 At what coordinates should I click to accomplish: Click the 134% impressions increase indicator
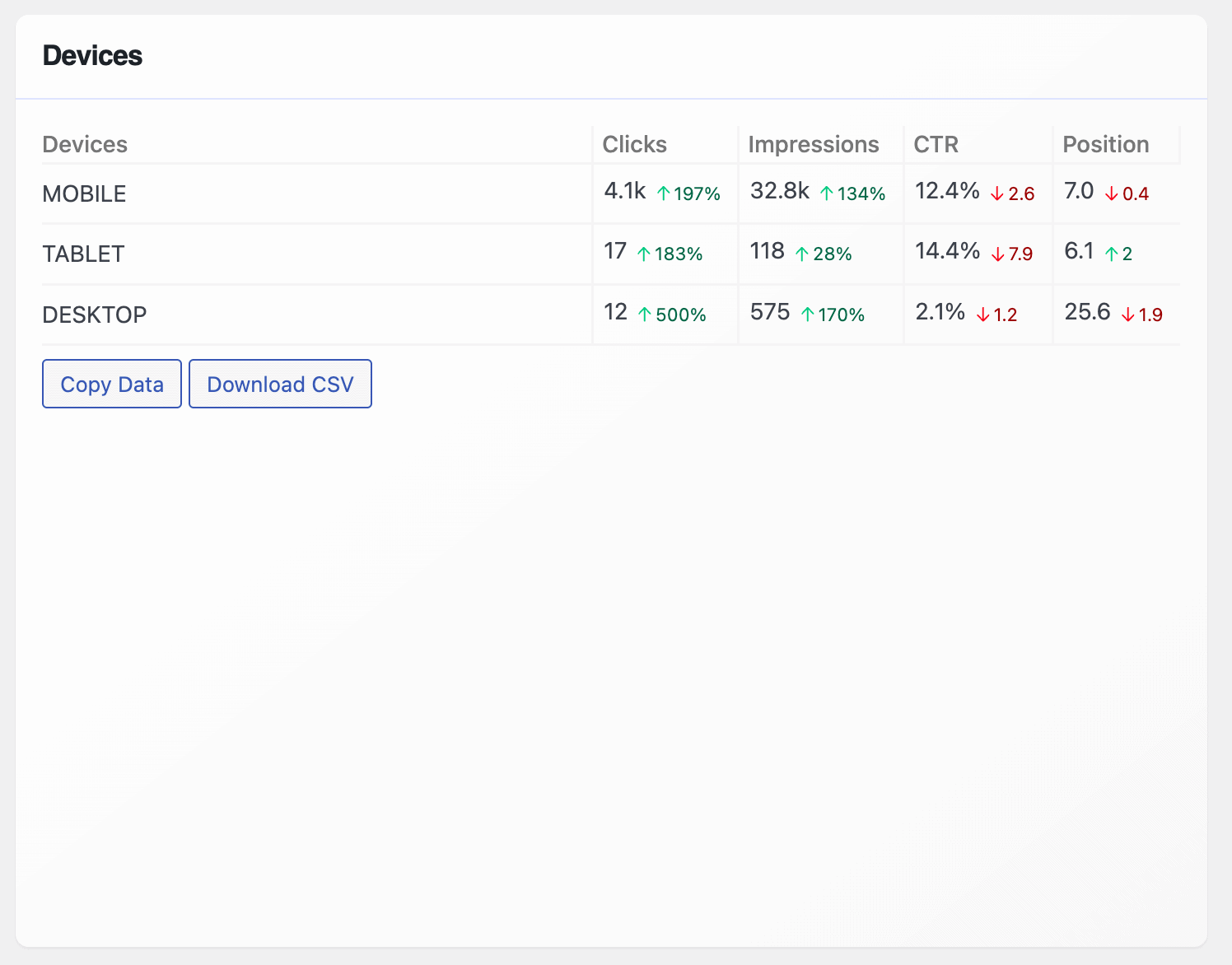coord(852,193)
